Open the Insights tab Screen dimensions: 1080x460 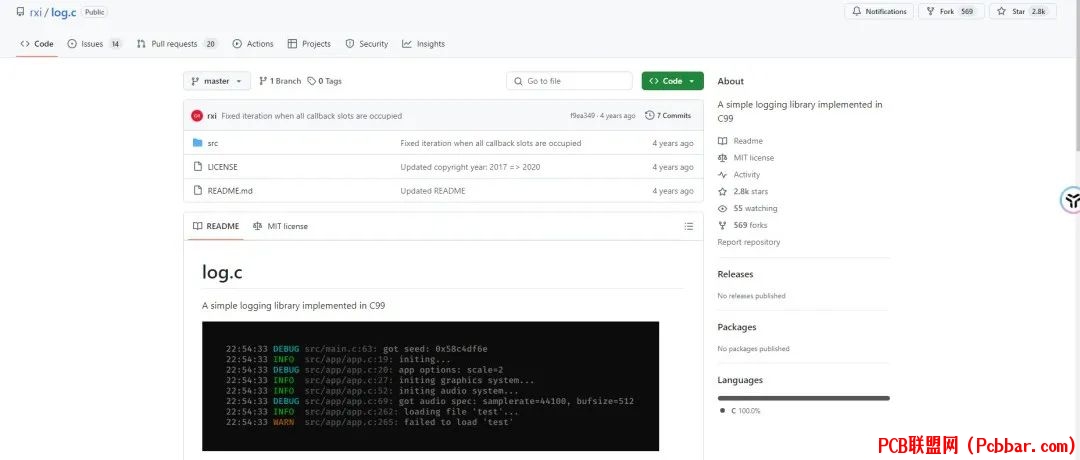[424, 44]
